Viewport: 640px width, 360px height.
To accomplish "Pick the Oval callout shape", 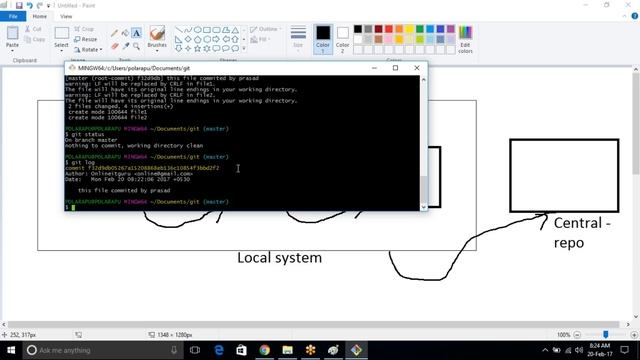I will (226, 49).
